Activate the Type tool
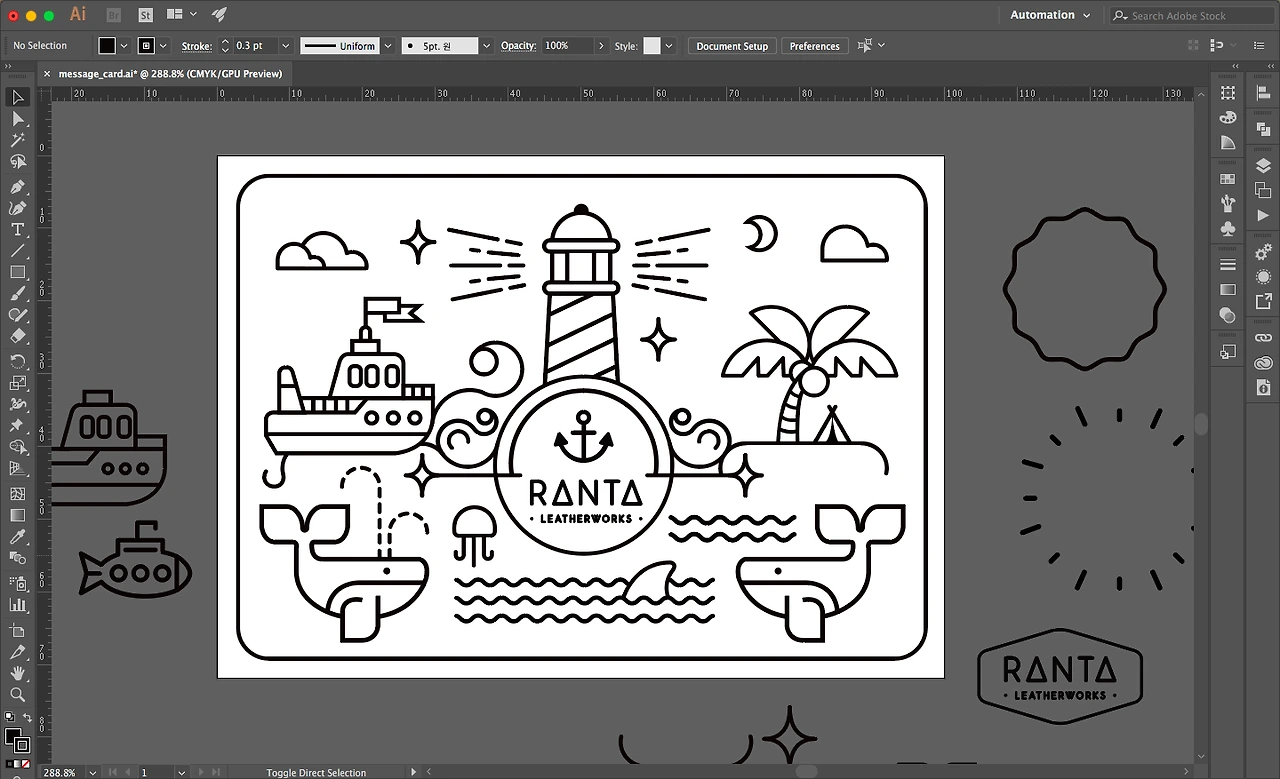The image size is (1280, 779). [17, 229]
